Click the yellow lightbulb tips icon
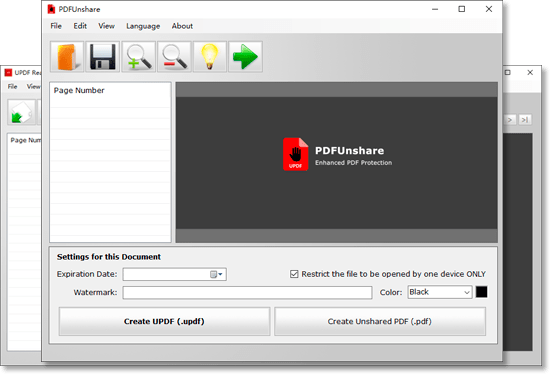Image resolution: width=550 pixels, height=380 pixels. point(210,57)
